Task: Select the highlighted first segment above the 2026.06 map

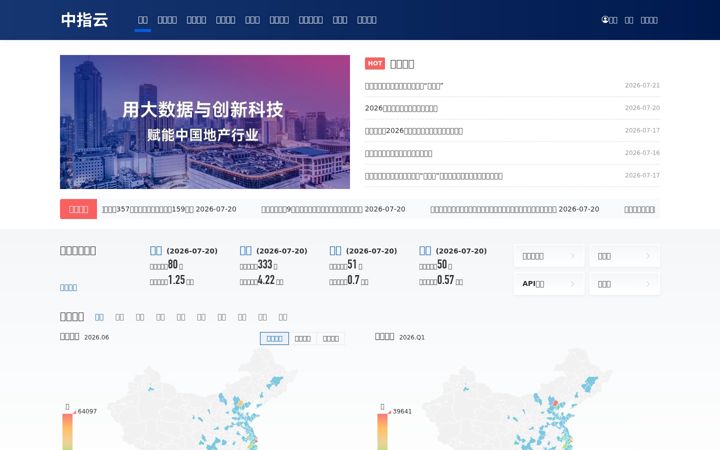Action: 274,338
